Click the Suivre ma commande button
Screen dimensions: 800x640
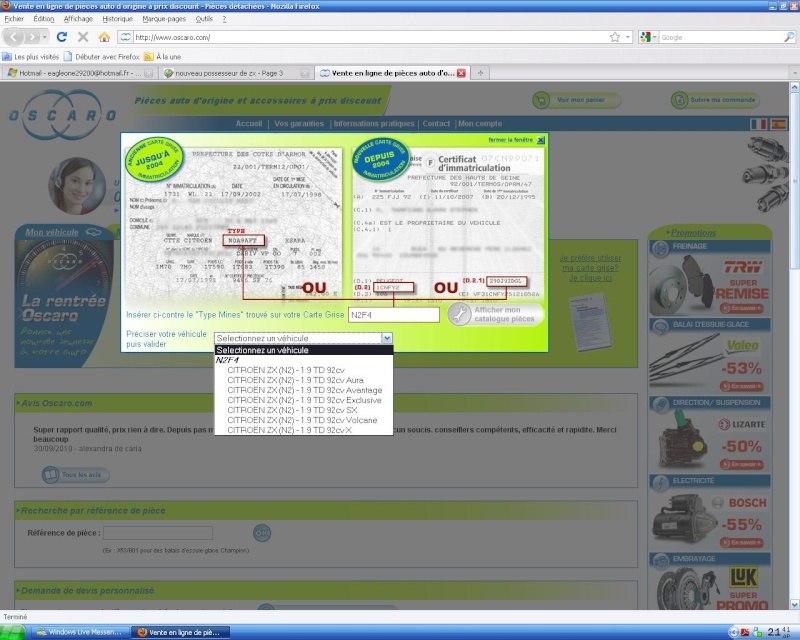pyautogui.click(x=715, y=100)
